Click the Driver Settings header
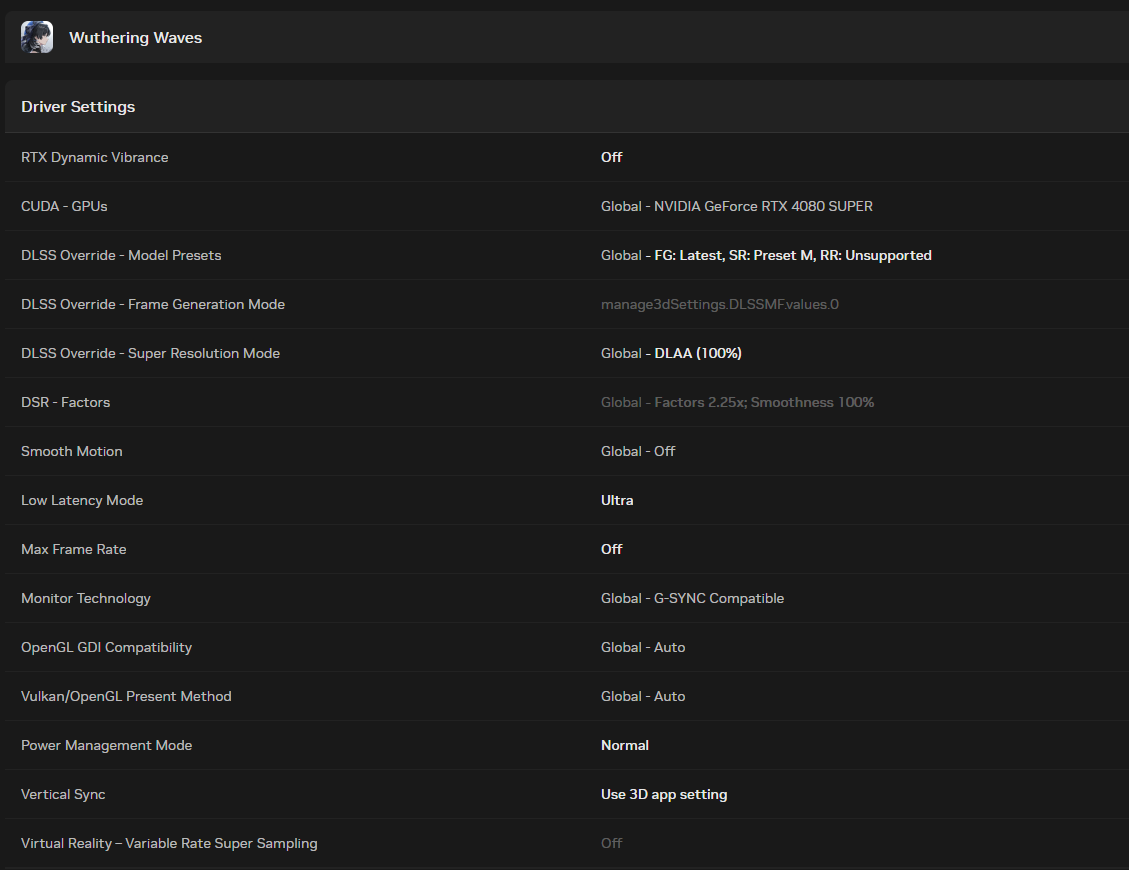This screenshot has width=1129, height=870. [x=78, y=107]
